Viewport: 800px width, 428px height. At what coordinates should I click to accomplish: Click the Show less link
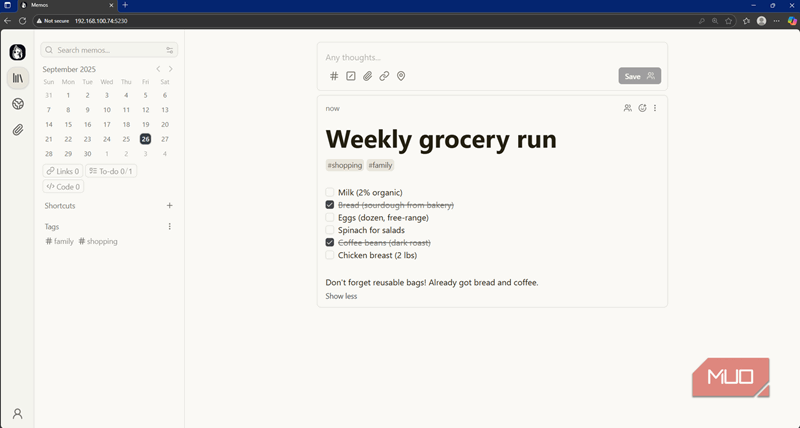pyautogui.click(x=341, y=296)
